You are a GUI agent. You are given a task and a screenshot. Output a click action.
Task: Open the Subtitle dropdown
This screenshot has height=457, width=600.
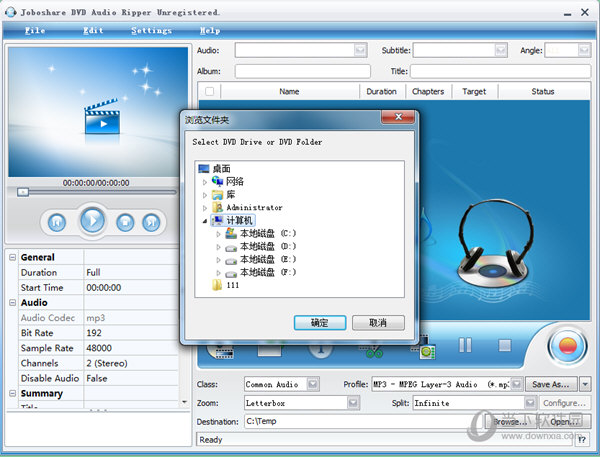pos(501,50)
